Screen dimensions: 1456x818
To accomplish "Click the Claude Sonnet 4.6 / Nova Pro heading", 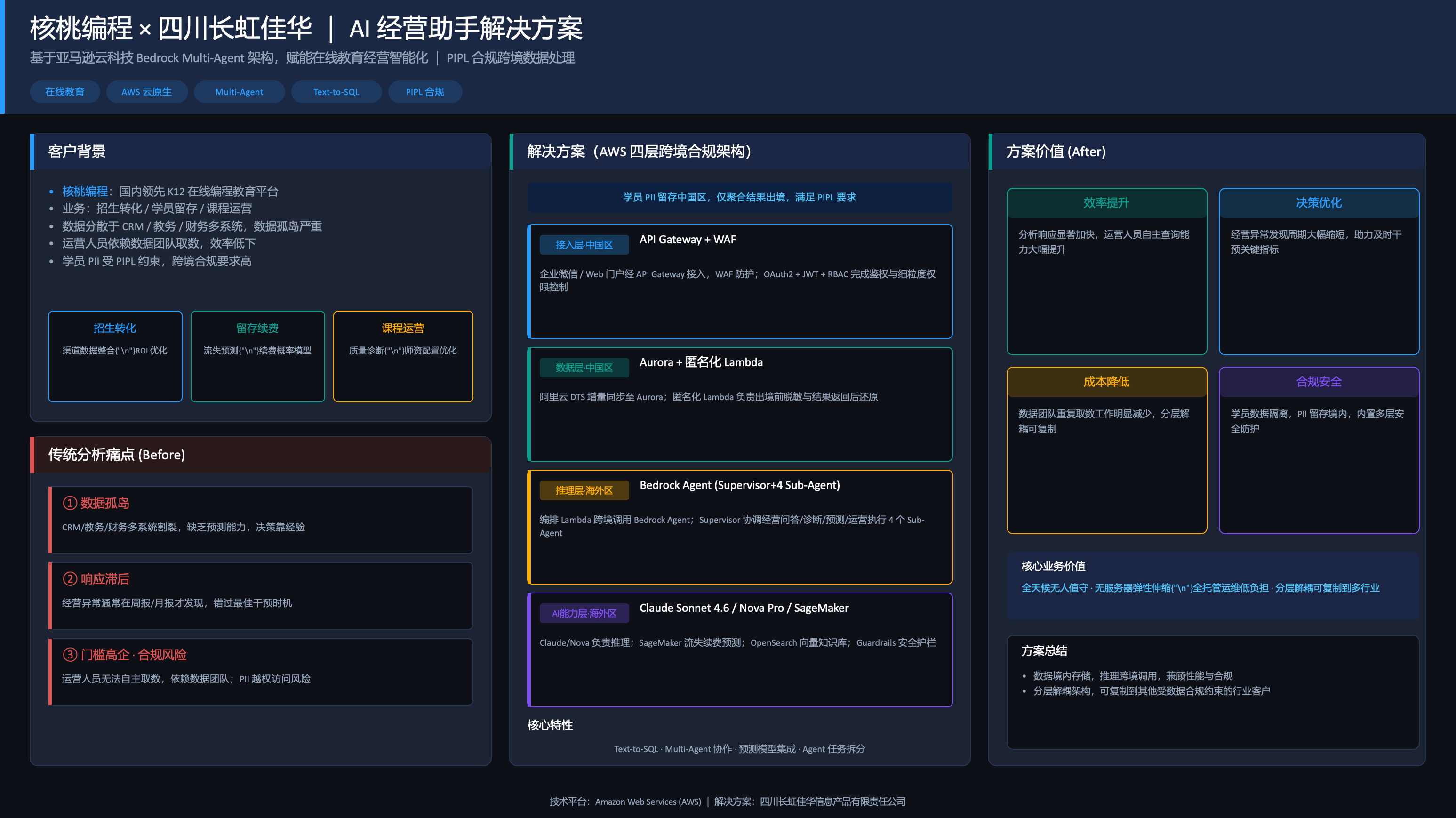I will pos(744,608).
